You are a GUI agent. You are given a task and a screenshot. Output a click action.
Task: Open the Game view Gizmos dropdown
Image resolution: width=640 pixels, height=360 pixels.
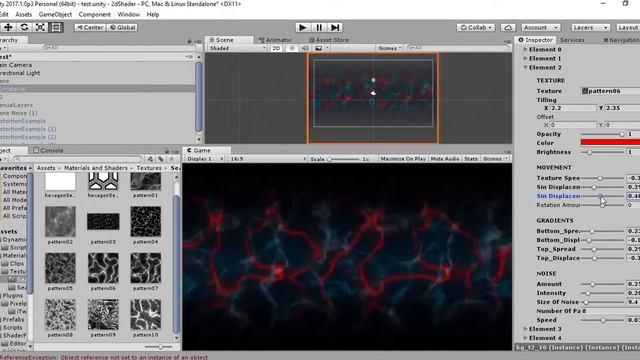pos(495,159)
